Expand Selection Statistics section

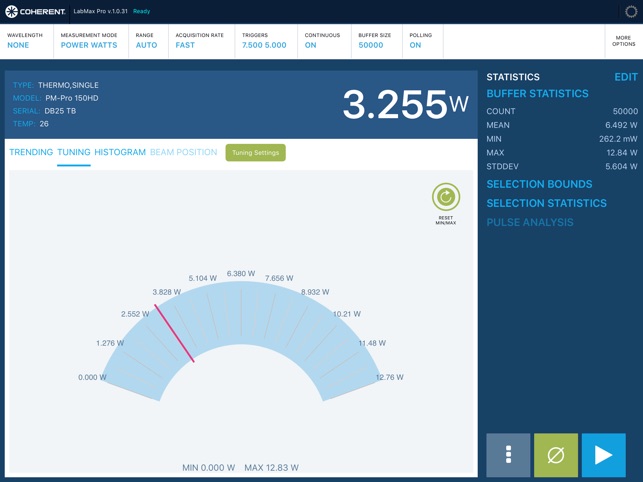[547, 203]
